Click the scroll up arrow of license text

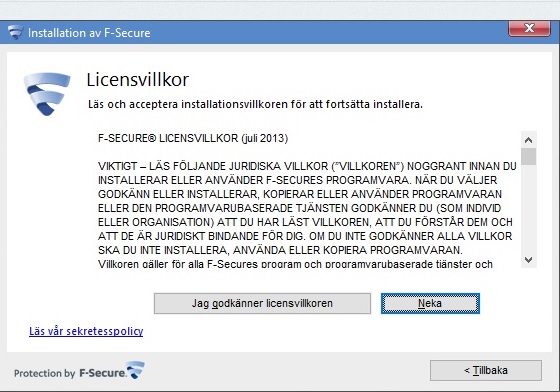click(529, 140)
